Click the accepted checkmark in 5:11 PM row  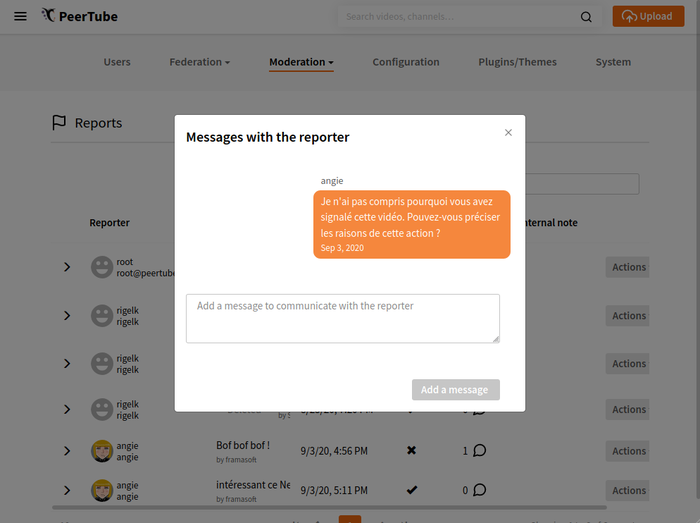(x=412, y=490)
